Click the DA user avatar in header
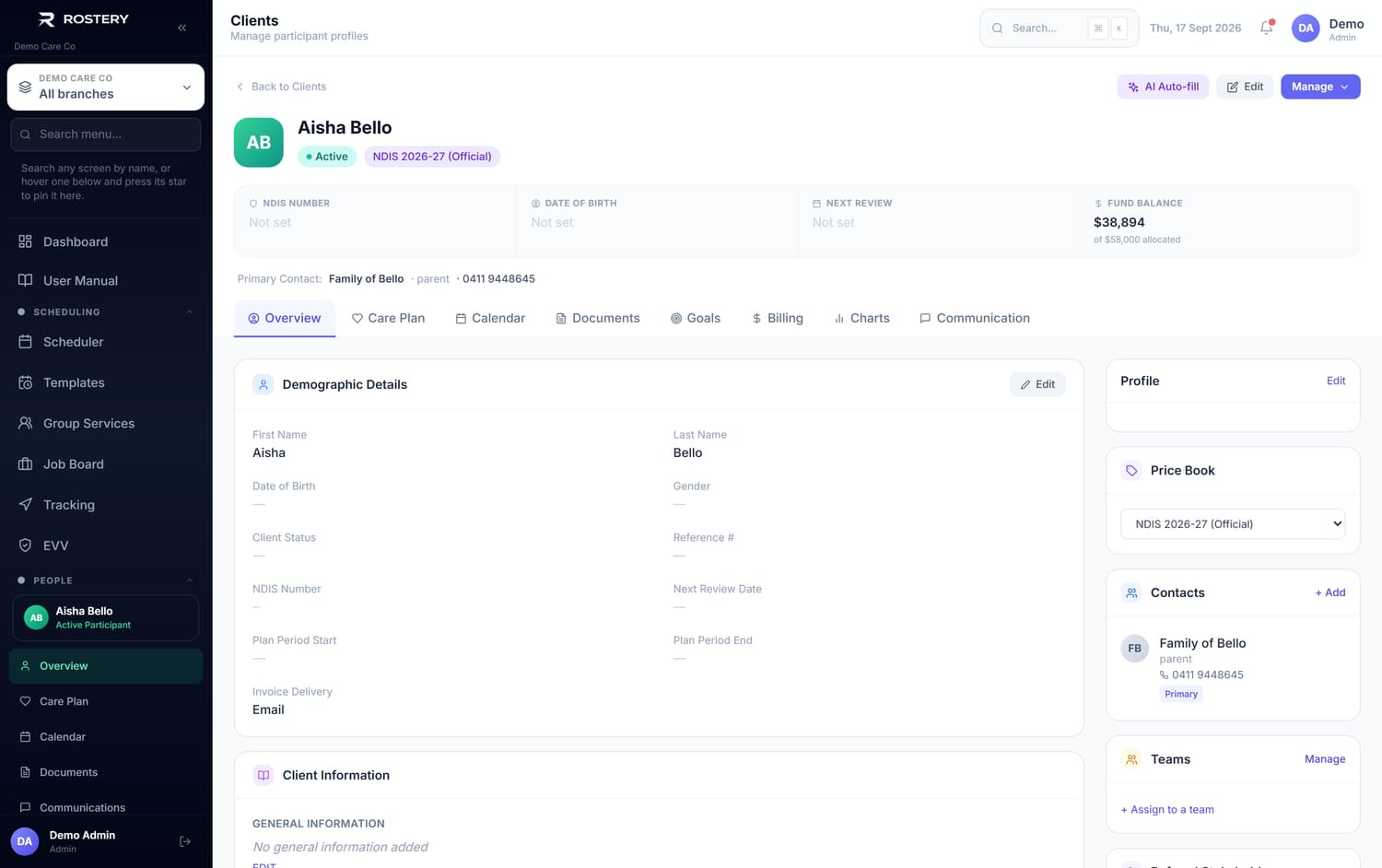This screenshot has width=1382, height=868. click(x=1306, y=29)
